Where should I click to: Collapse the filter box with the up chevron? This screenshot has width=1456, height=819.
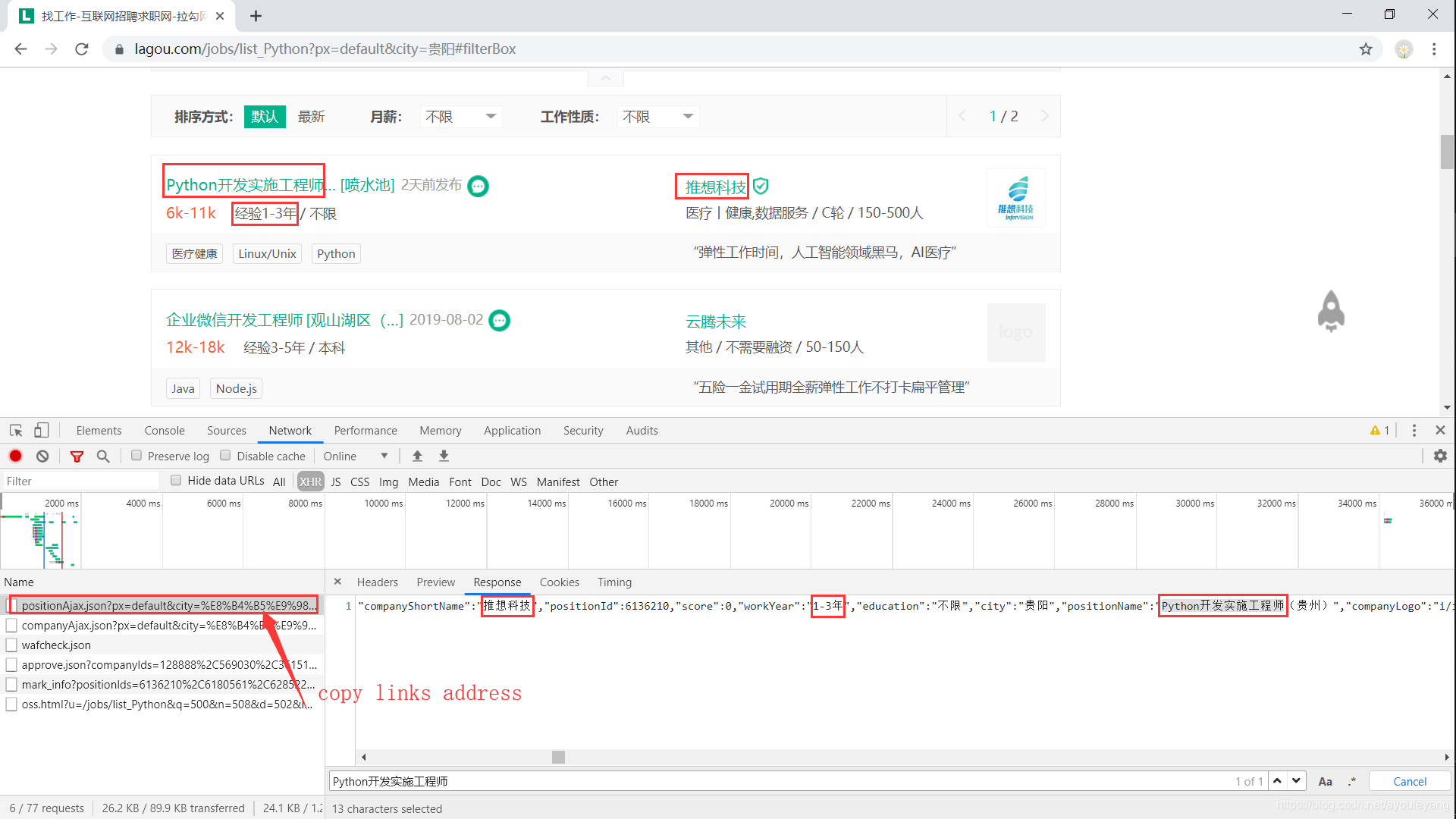605,78
